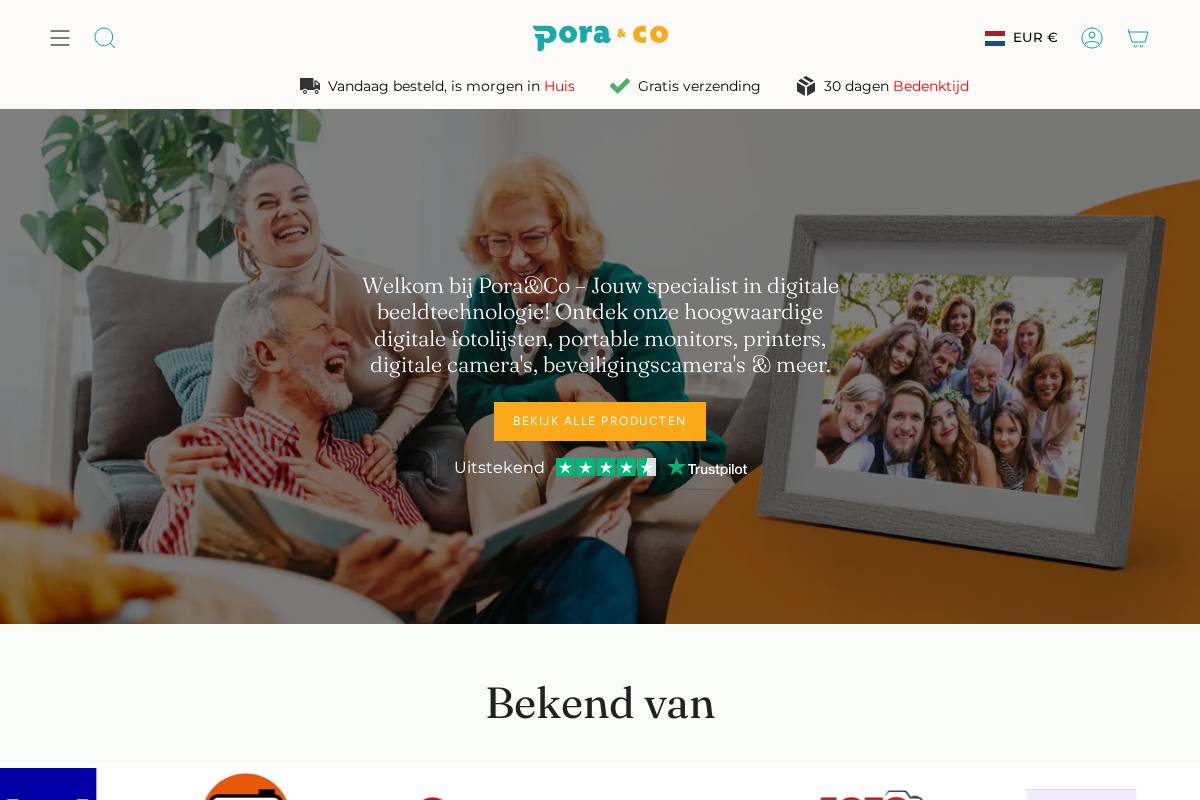Click the package box icon
Viewport: 1200px width, 800px height.
(806, 86)
